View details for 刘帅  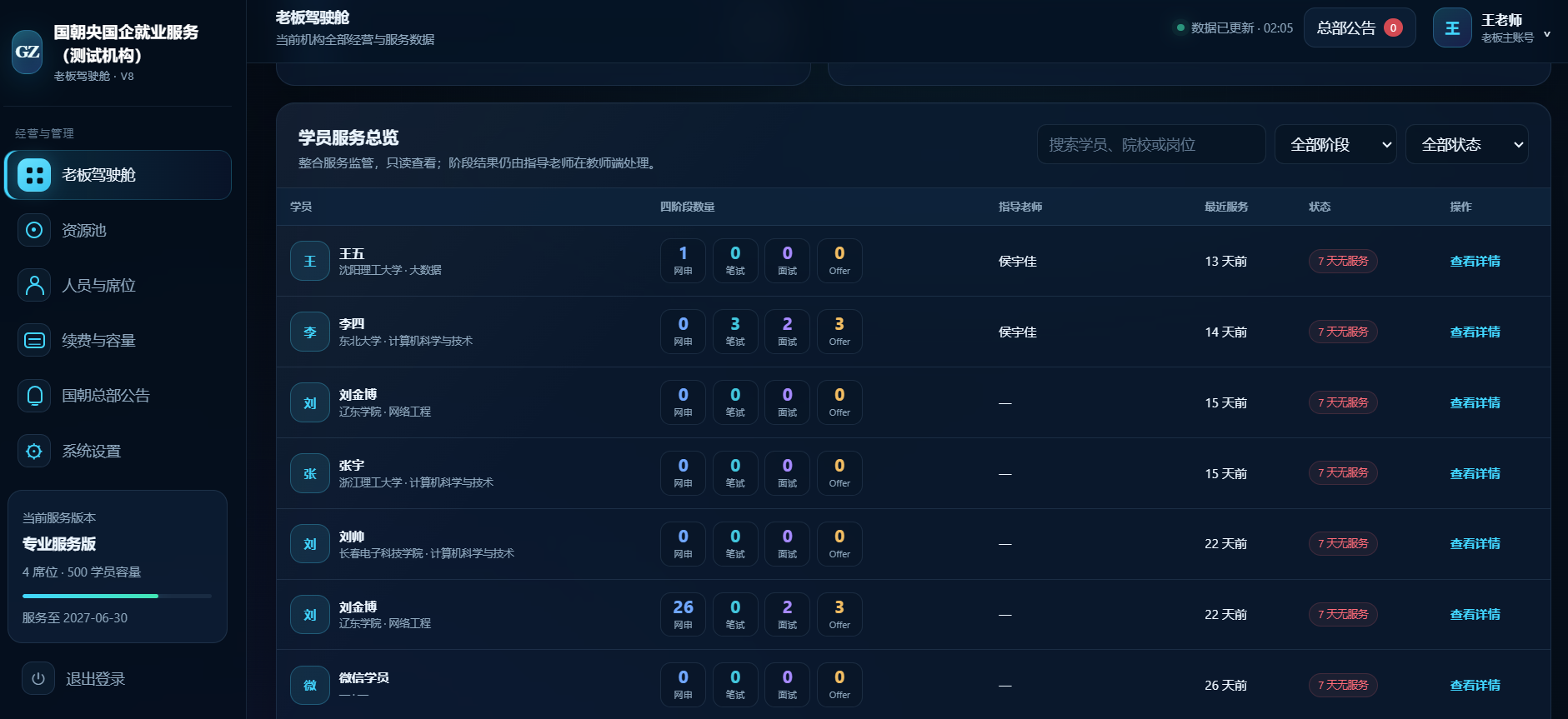(x=1475, y=544)
